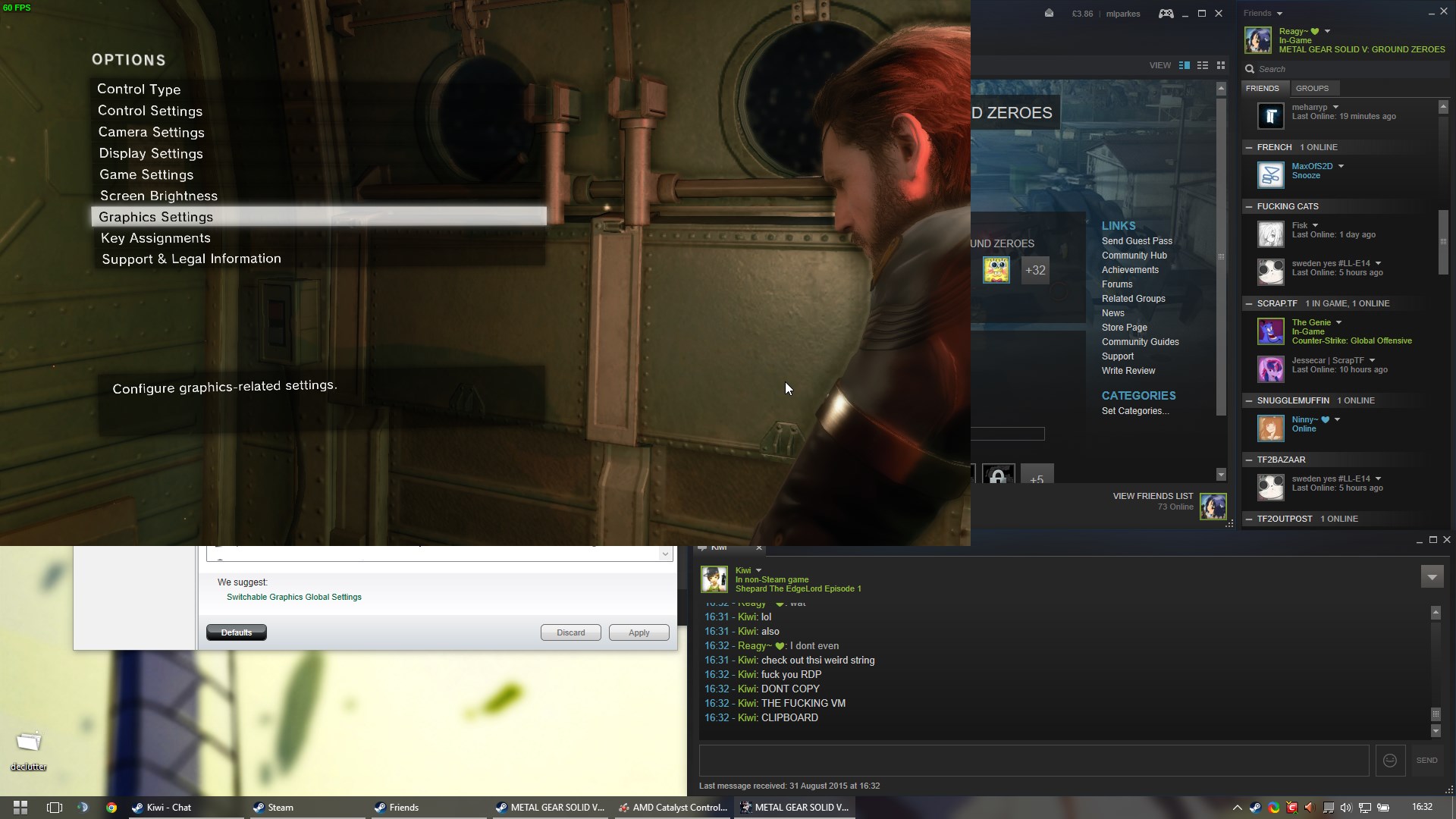Open large dropdown button in chat window
The image size is (1456, 819).
click(x=1432, y=577)
